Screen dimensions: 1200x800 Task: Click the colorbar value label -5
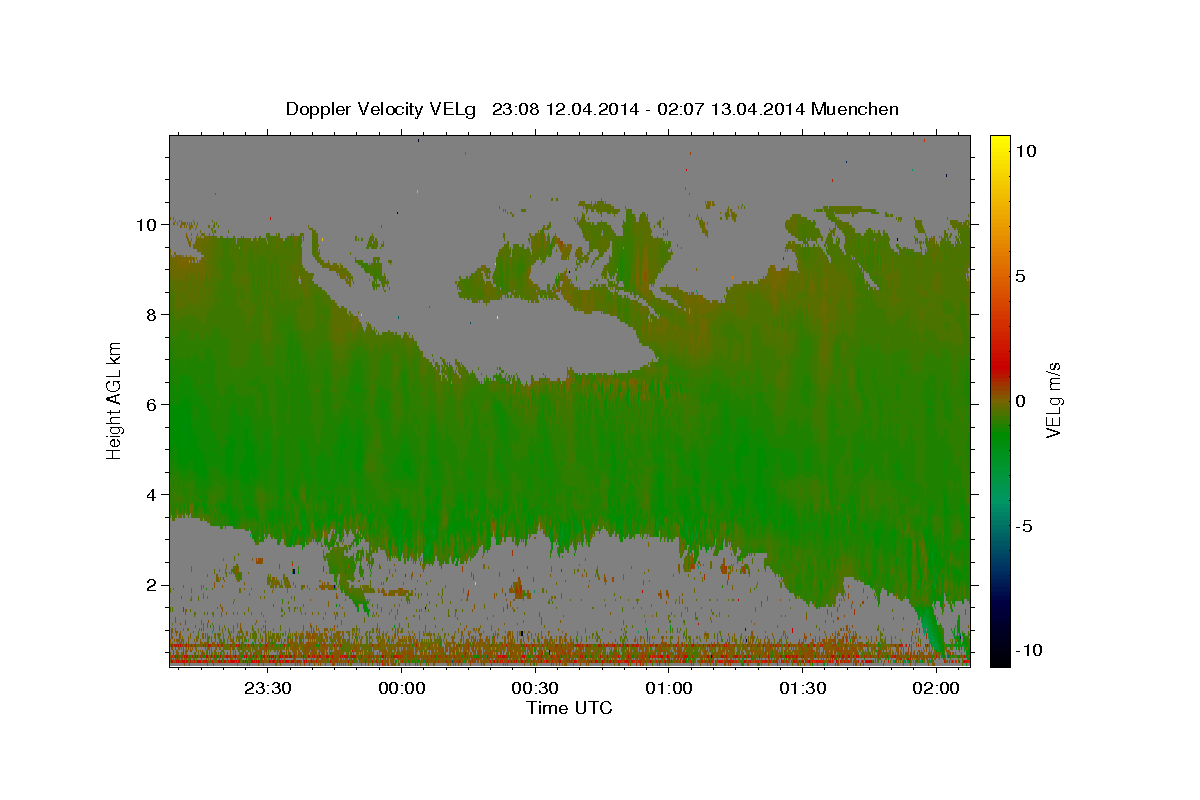pos(1024,526)
